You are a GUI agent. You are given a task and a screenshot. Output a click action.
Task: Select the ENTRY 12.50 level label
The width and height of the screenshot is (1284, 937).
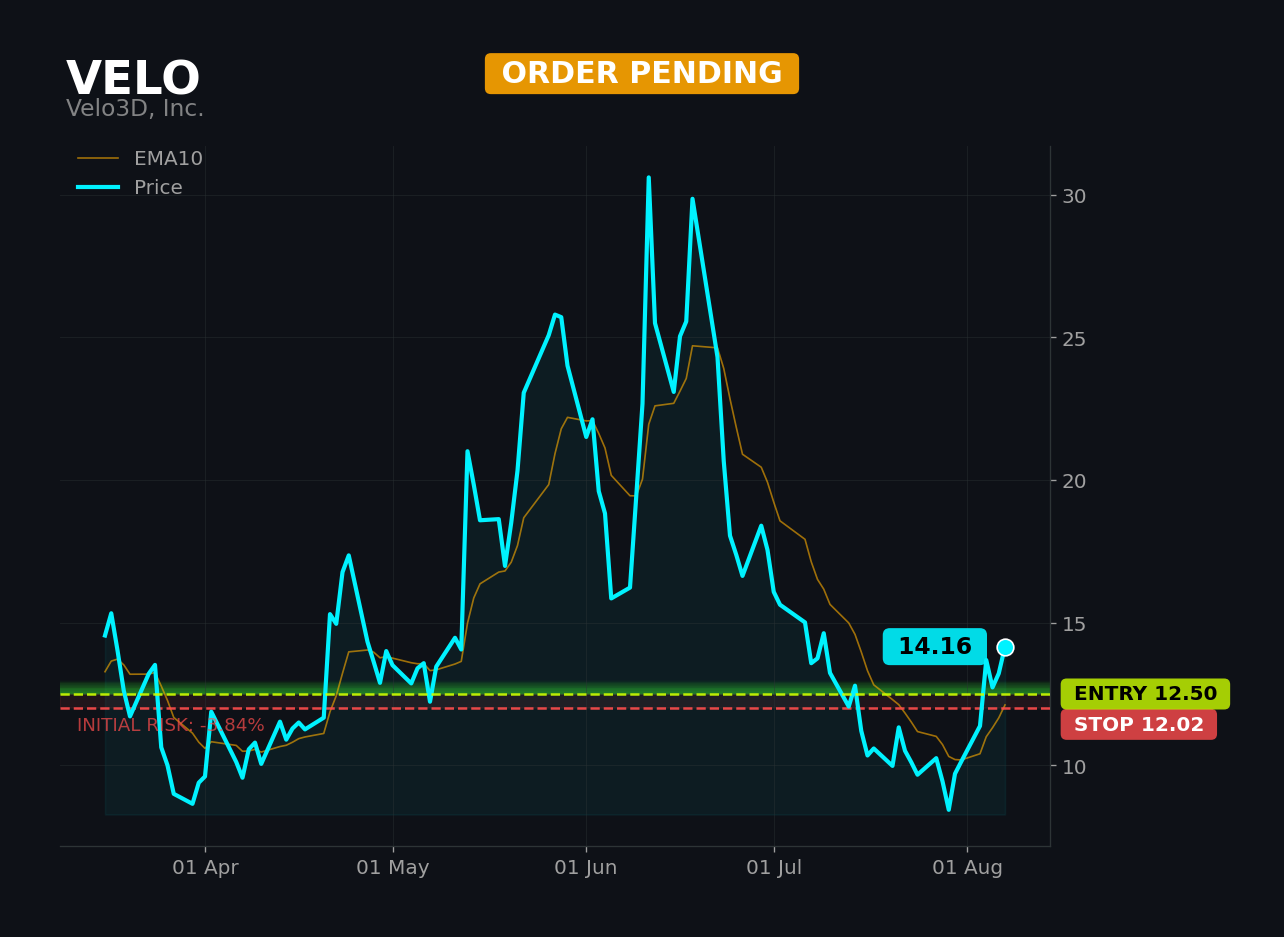[x=1145, y=694]
